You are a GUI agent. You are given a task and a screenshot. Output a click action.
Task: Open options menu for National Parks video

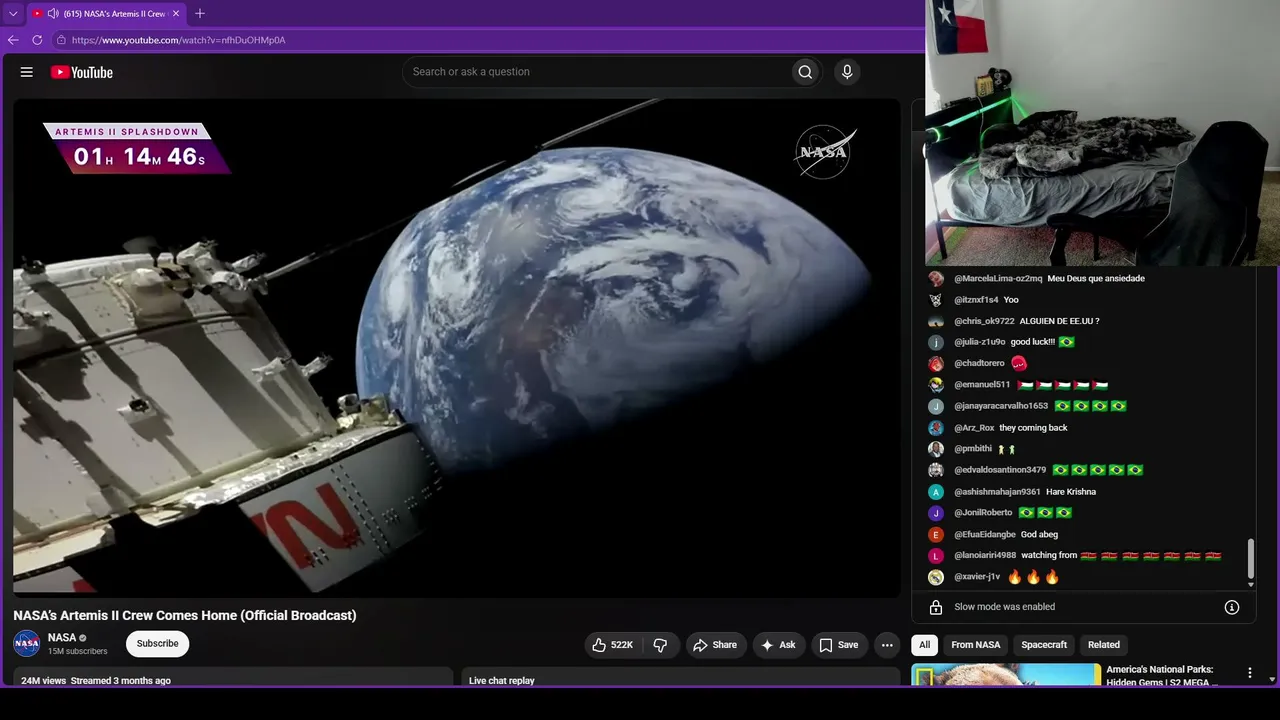click(x=1249, y=673)
